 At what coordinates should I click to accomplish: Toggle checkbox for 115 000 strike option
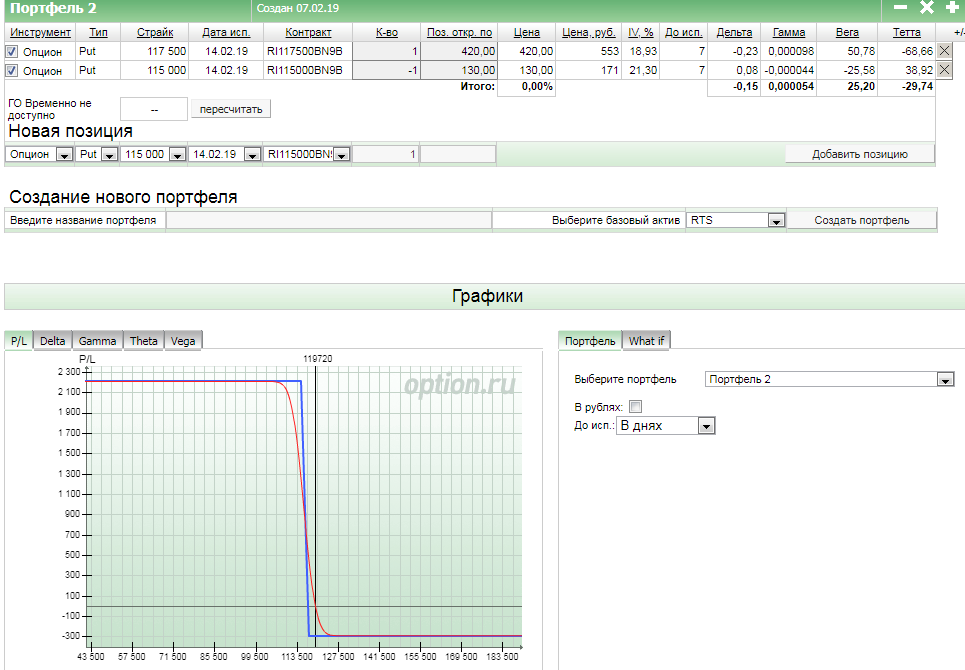12,71
